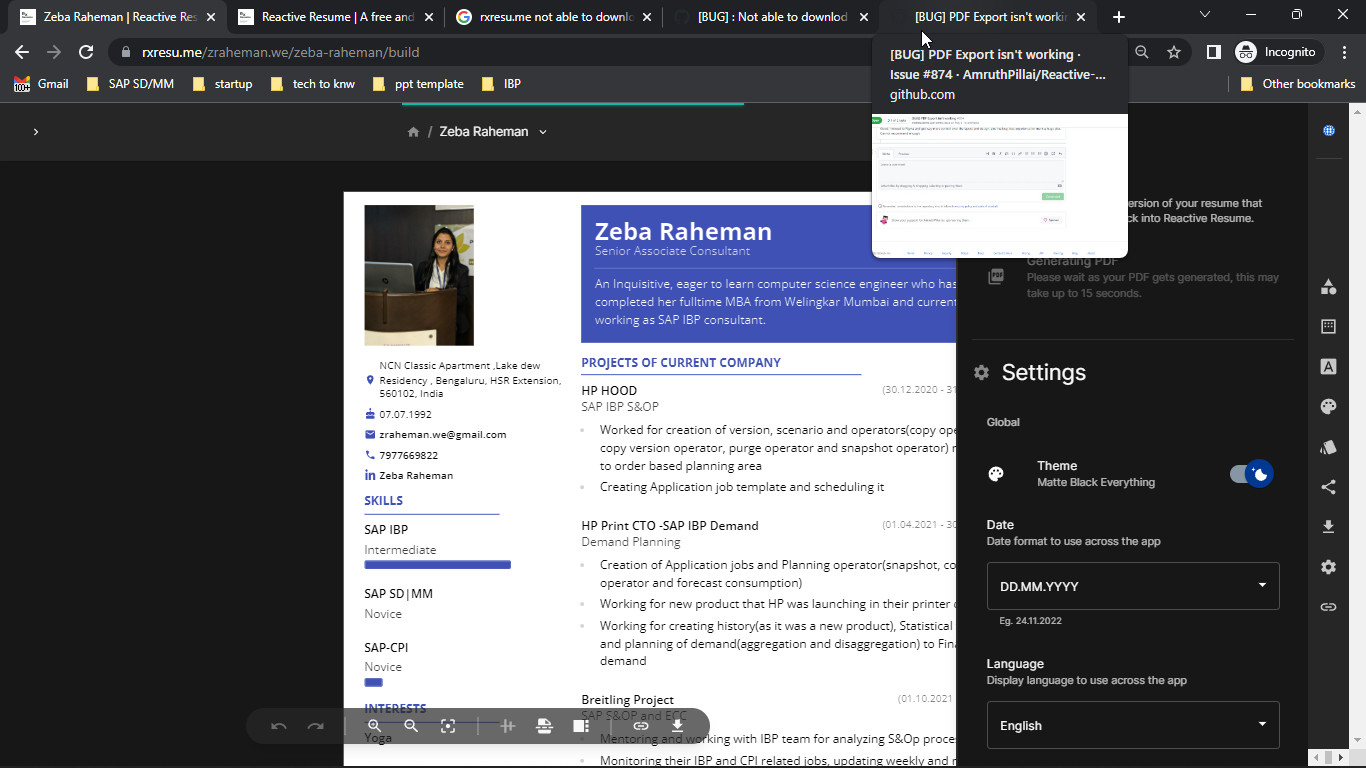Image resolution: width=1366 pixels, height=768 pixels.
Task: Select the PDF Export isn't working GitHub tab
Action: point(985,17)
